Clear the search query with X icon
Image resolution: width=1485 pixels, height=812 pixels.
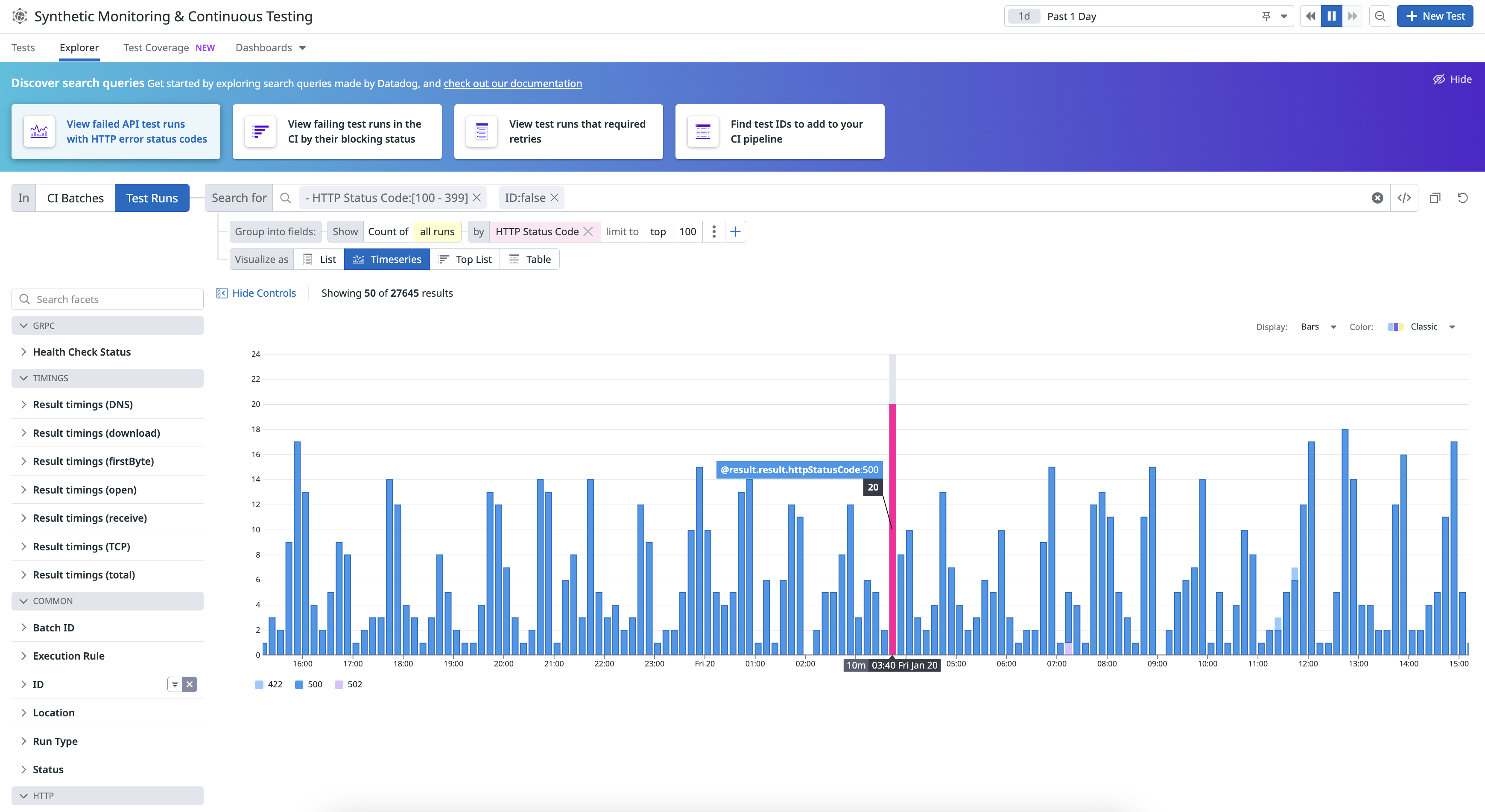point(1377,198)
